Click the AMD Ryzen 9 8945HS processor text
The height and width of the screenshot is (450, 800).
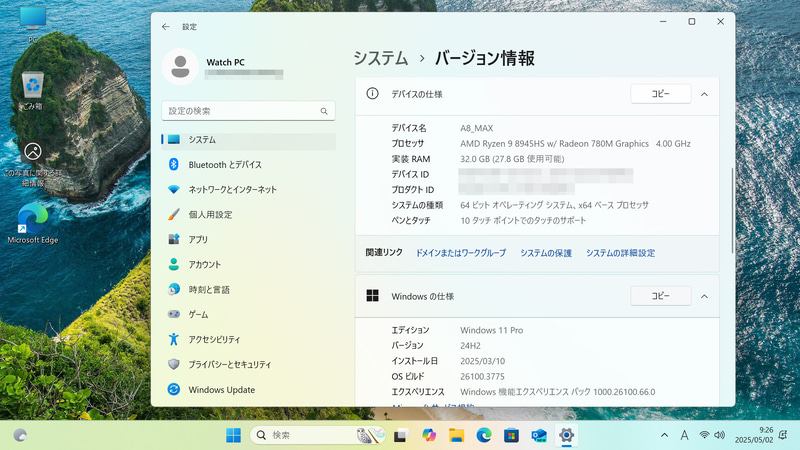click(554, 144)
